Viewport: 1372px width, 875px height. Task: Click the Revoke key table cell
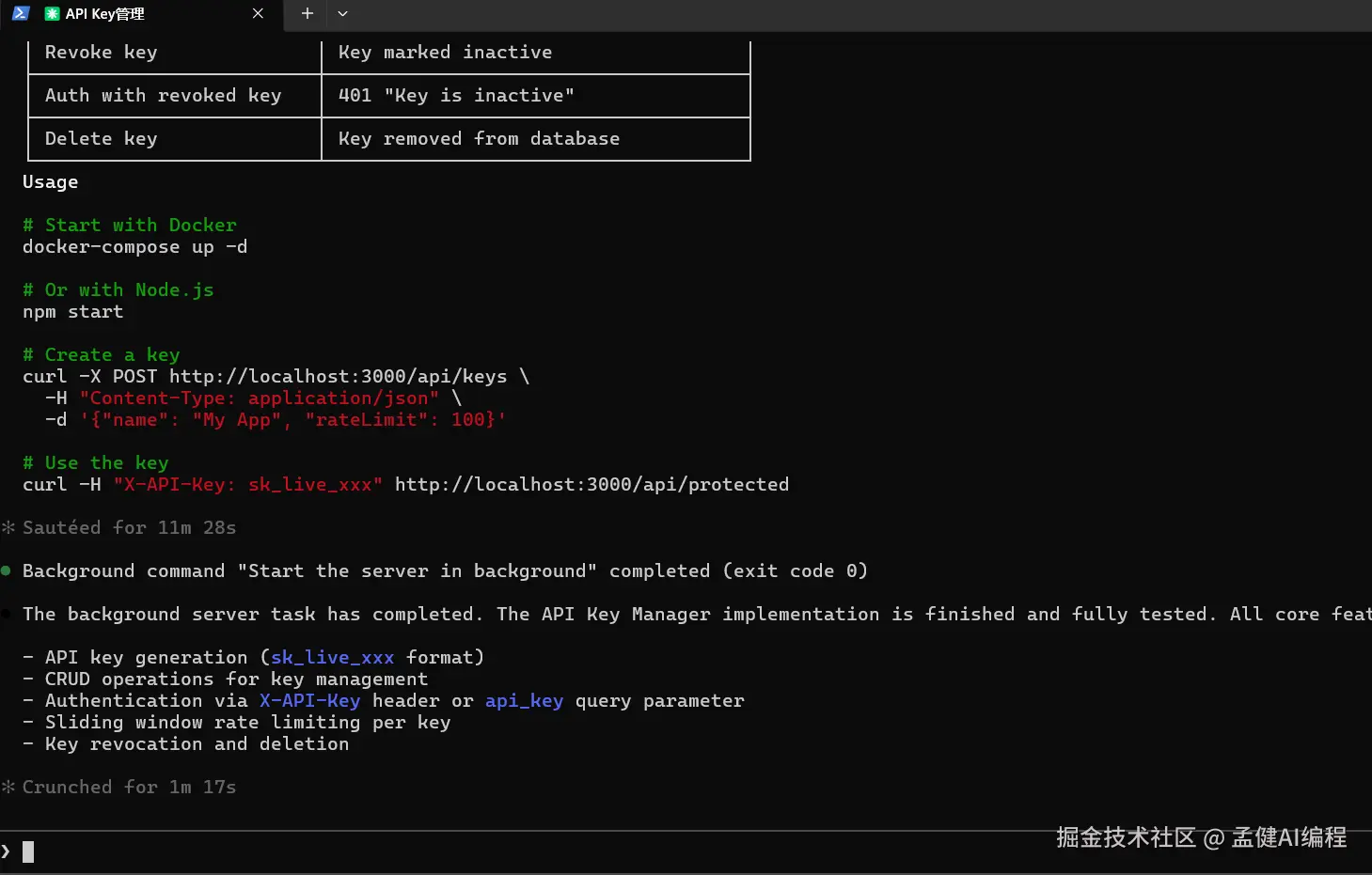pyautogui.click(x=102, y=53)
